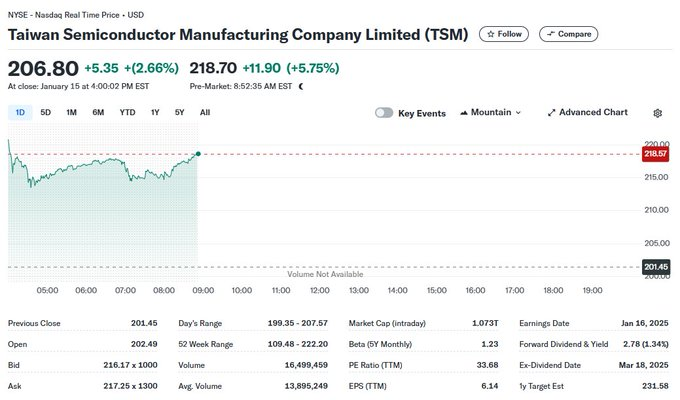The image size is (680, 400).
Task: Follow the TSM stock
Action: coord(504,34)
